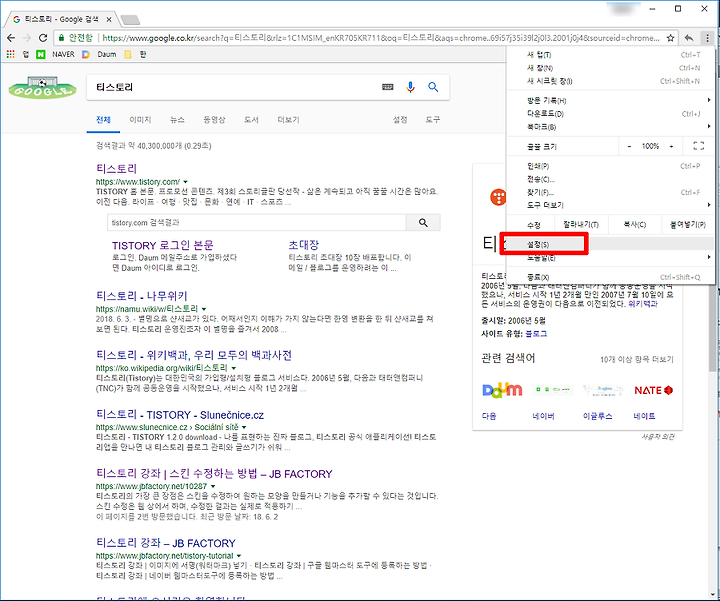Open 다운로드 from the Chrome menu

point(611,113)
